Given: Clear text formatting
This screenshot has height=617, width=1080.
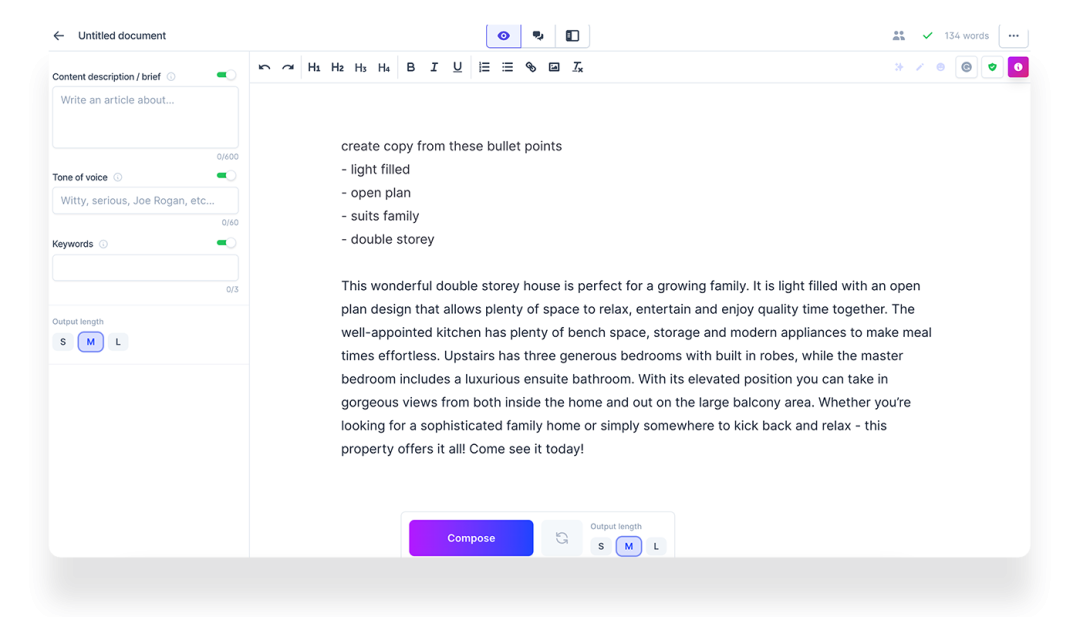Looking at the screenshot, I should point(578,67).
